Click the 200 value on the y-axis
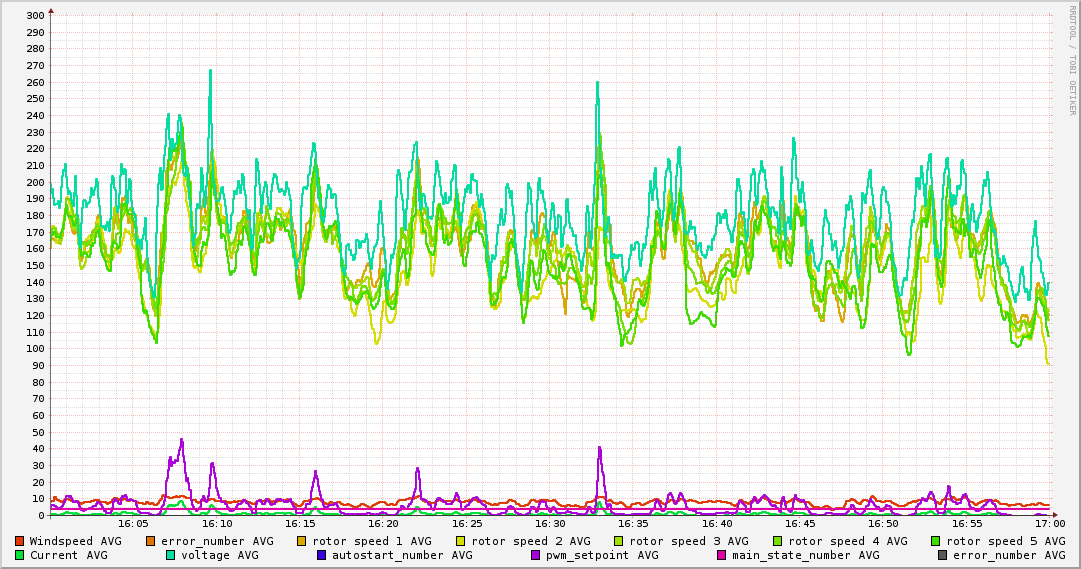 [36, 182]
